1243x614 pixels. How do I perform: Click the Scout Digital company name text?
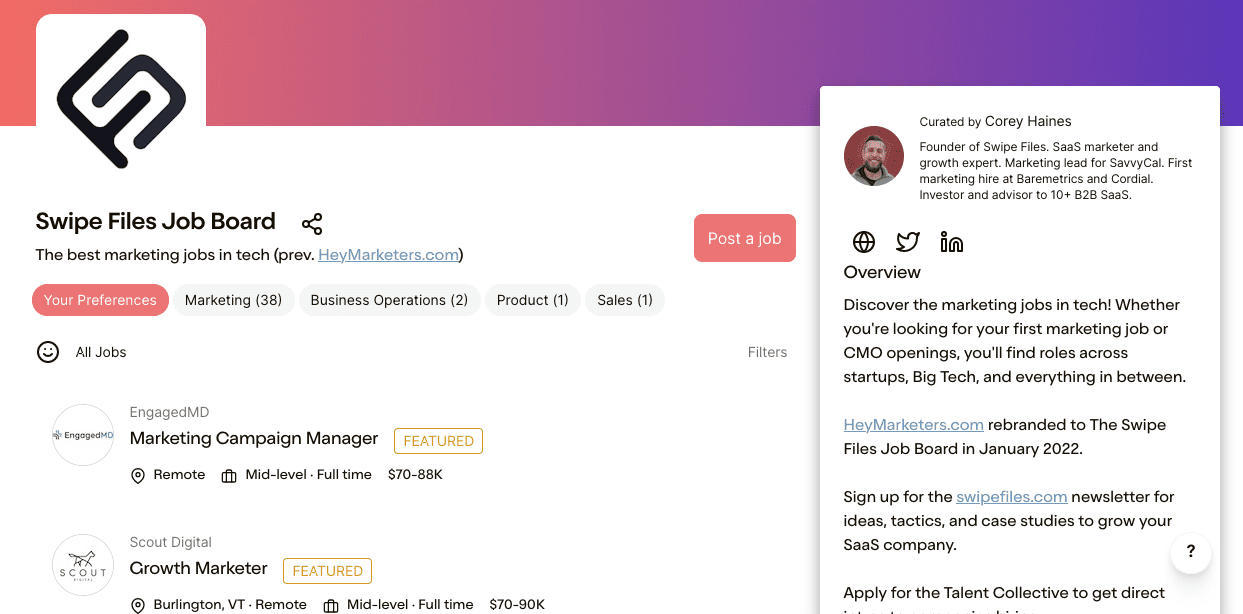coord(171,542)
